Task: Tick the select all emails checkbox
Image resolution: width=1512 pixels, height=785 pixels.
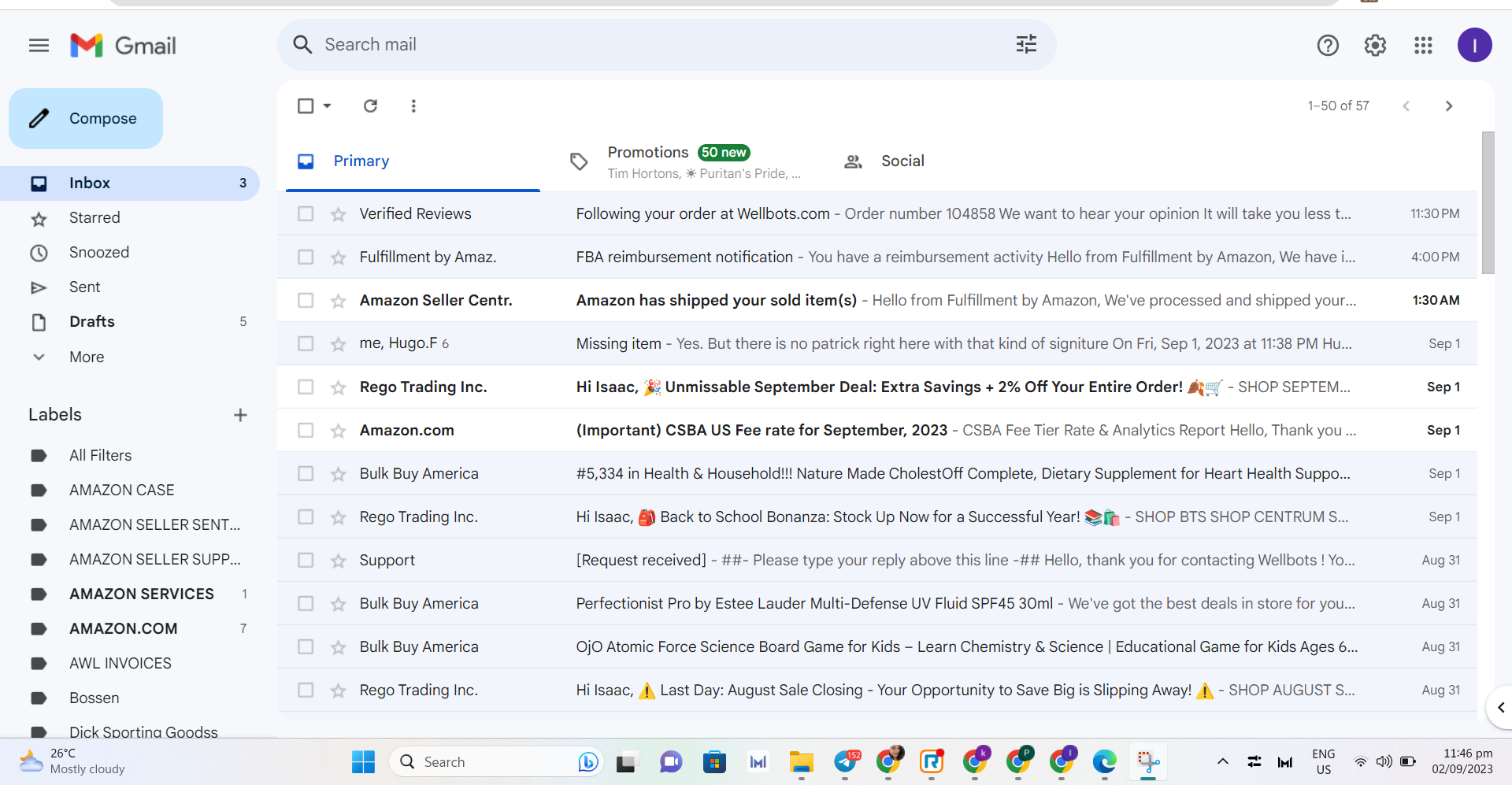Action: 306,106
